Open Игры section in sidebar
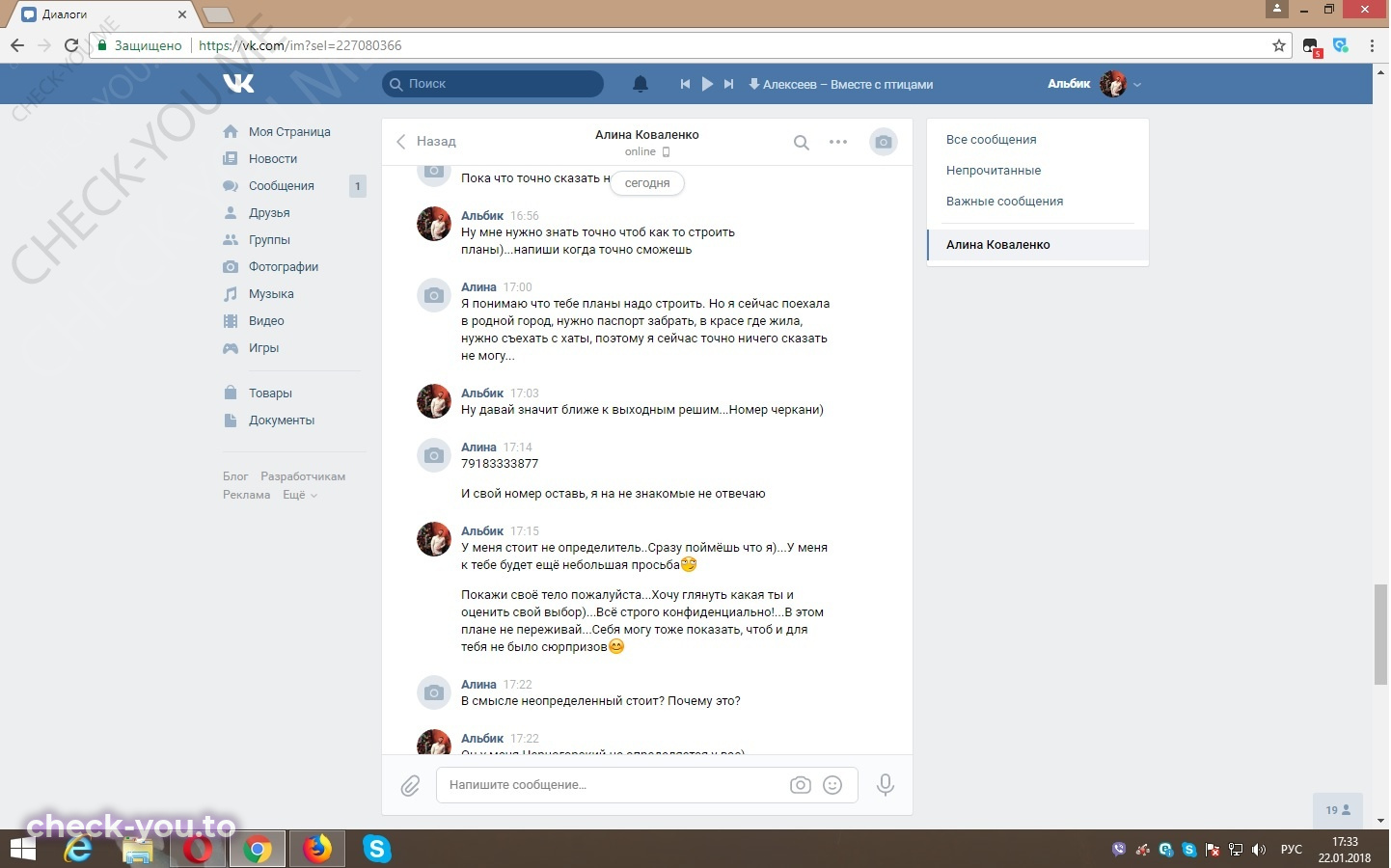The height and width of the screenshot is (868, 1391). [263, 348]
